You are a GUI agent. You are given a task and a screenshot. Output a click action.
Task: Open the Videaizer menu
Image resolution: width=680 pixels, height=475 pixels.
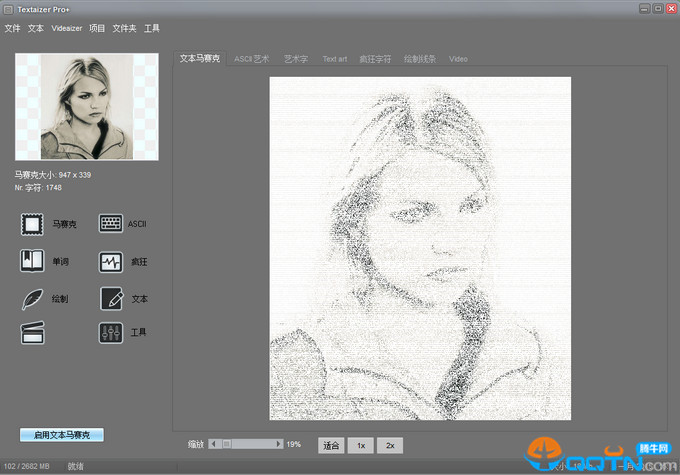coord(67,29)
